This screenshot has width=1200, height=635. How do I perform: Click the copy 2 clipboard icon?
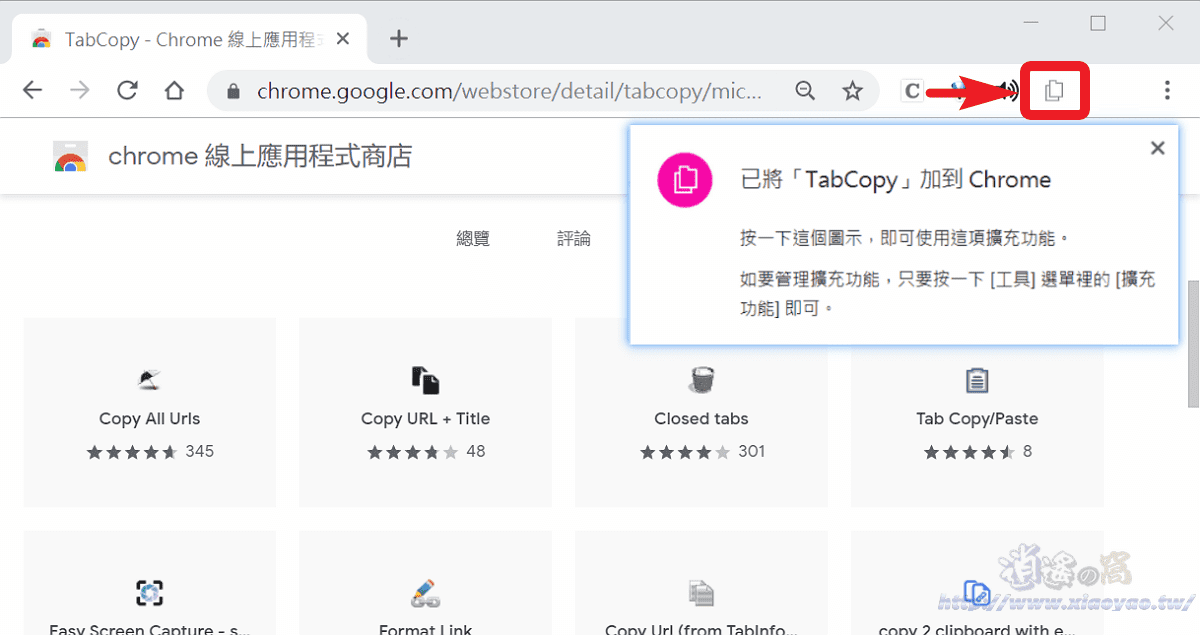point(977,593)
